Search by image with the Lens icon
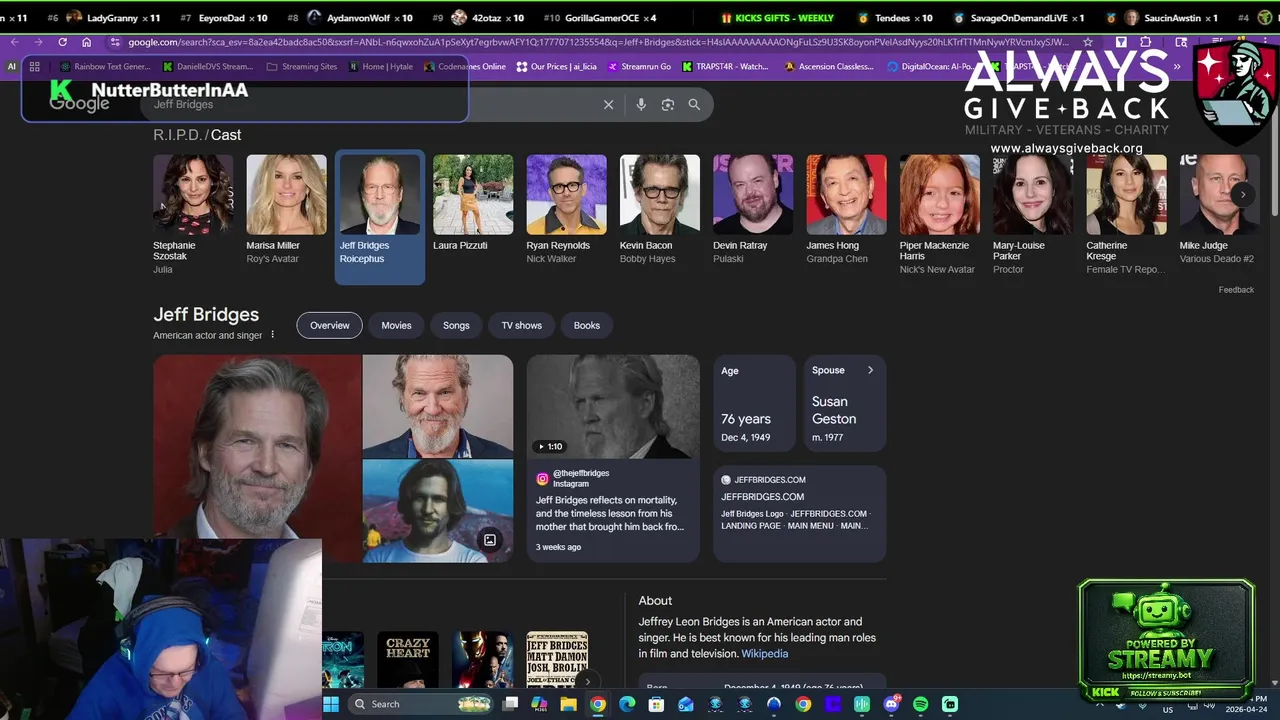 tap(668, 104)
